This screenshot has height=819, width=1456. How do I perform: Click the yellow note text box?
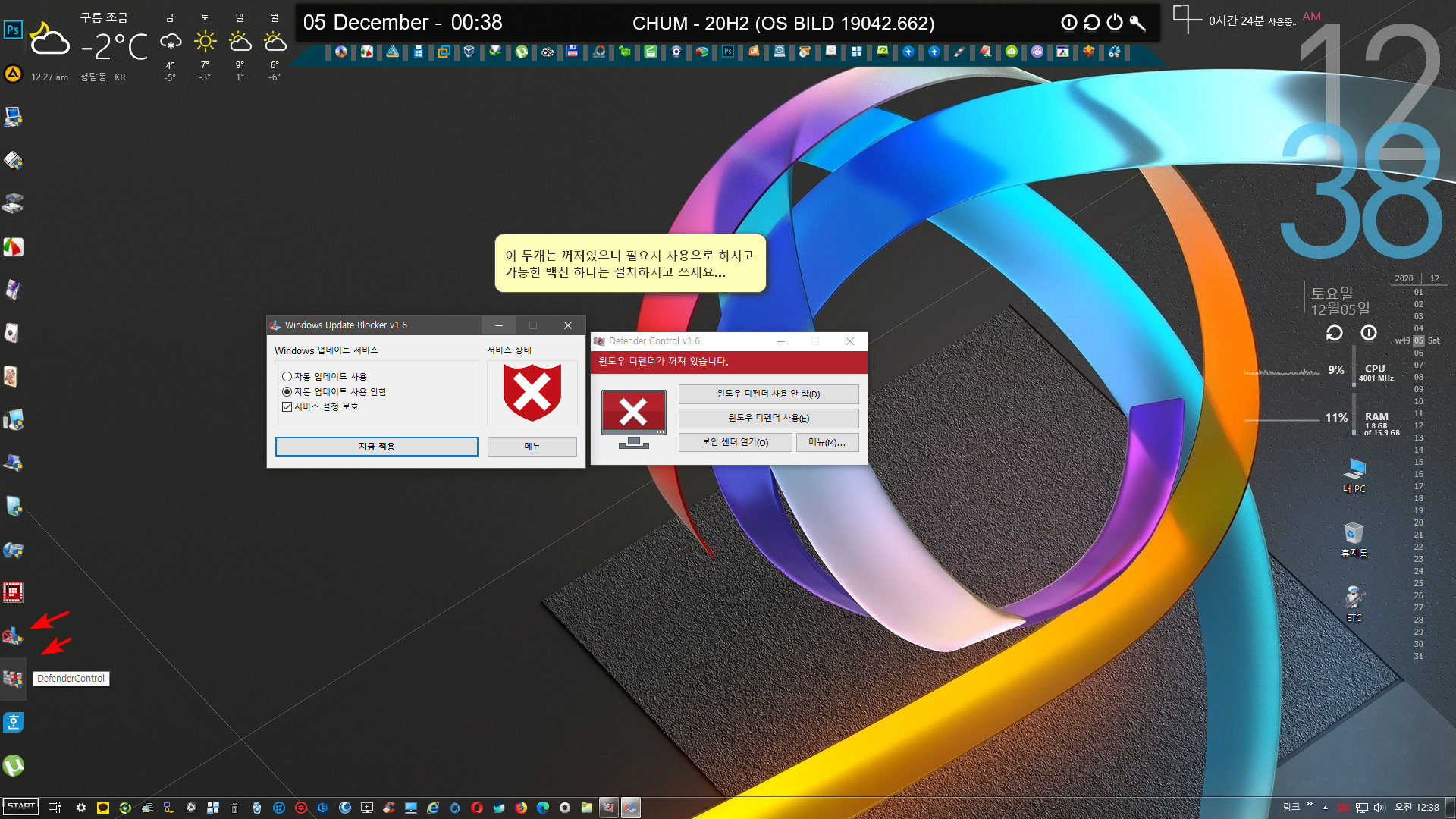click(630, 263)
